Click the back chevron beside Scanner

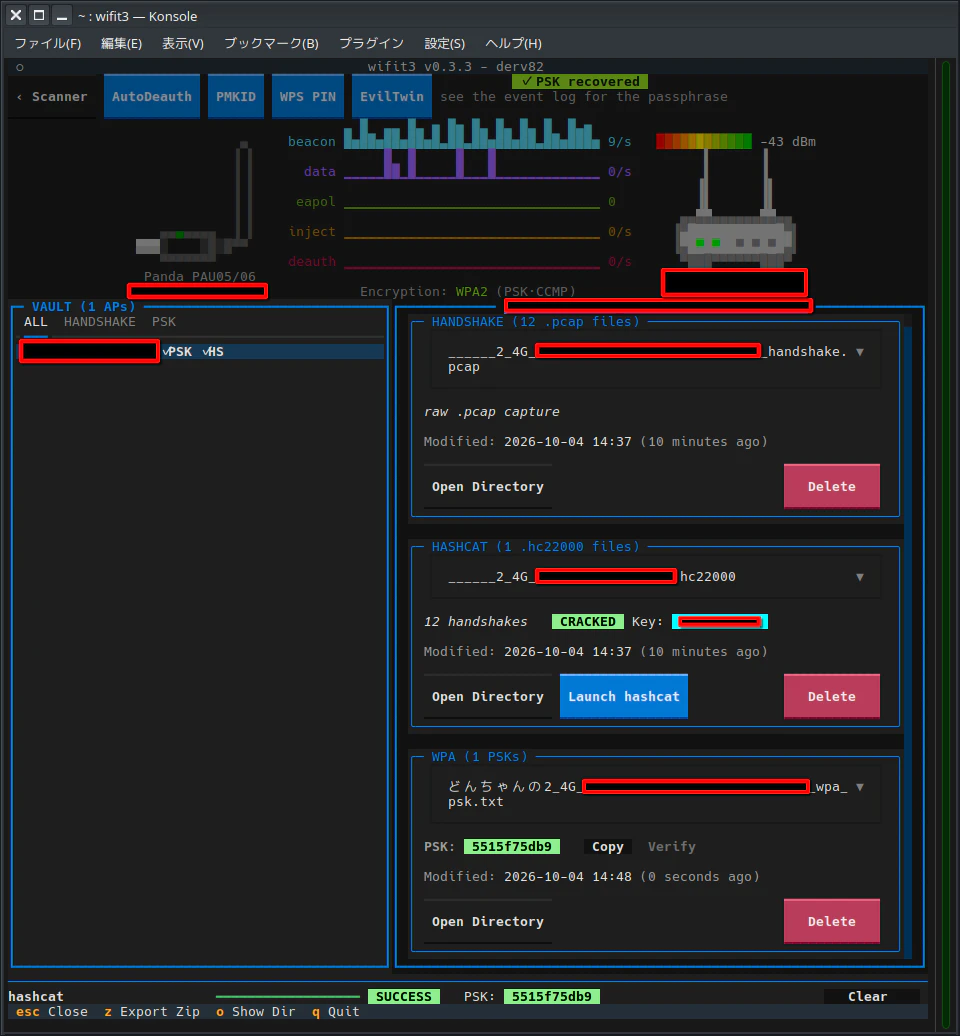pyautogui.click(x=19, y=97)
